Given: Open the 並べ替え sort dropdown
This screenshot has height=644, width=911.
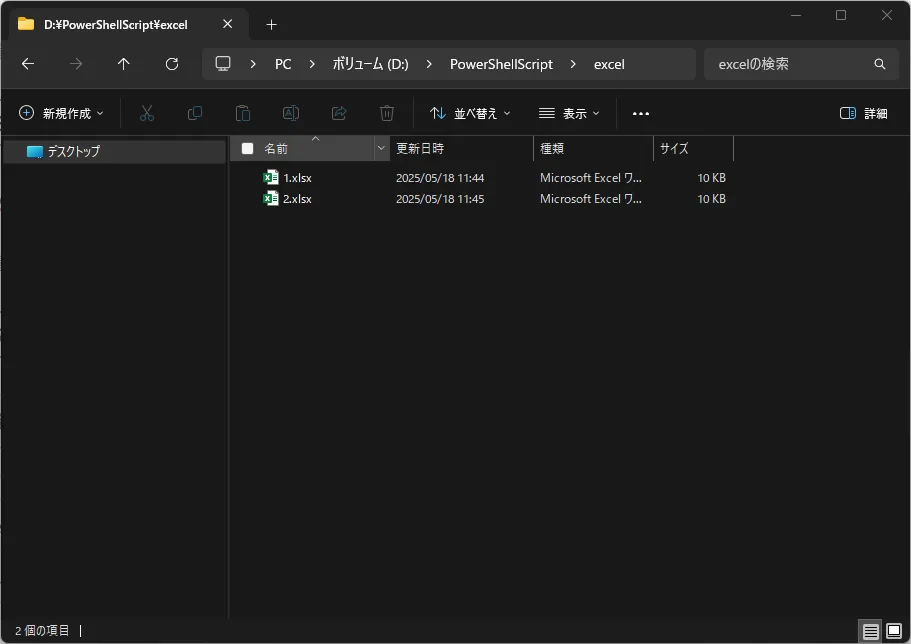Looking at the screenshot, I should point(471,113).
